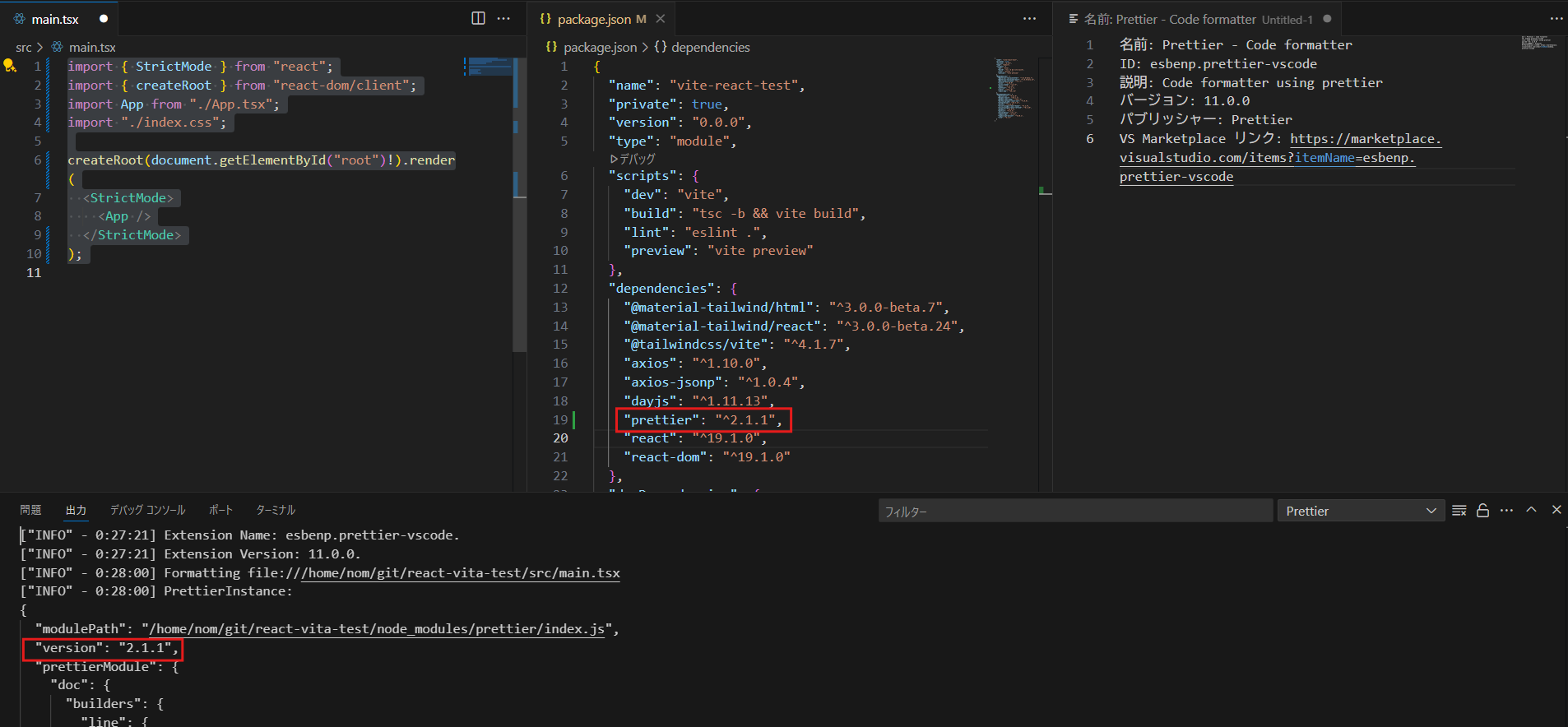Click the lightbulb code action icon
This screenshot has height=727, width=1568.
10,66
